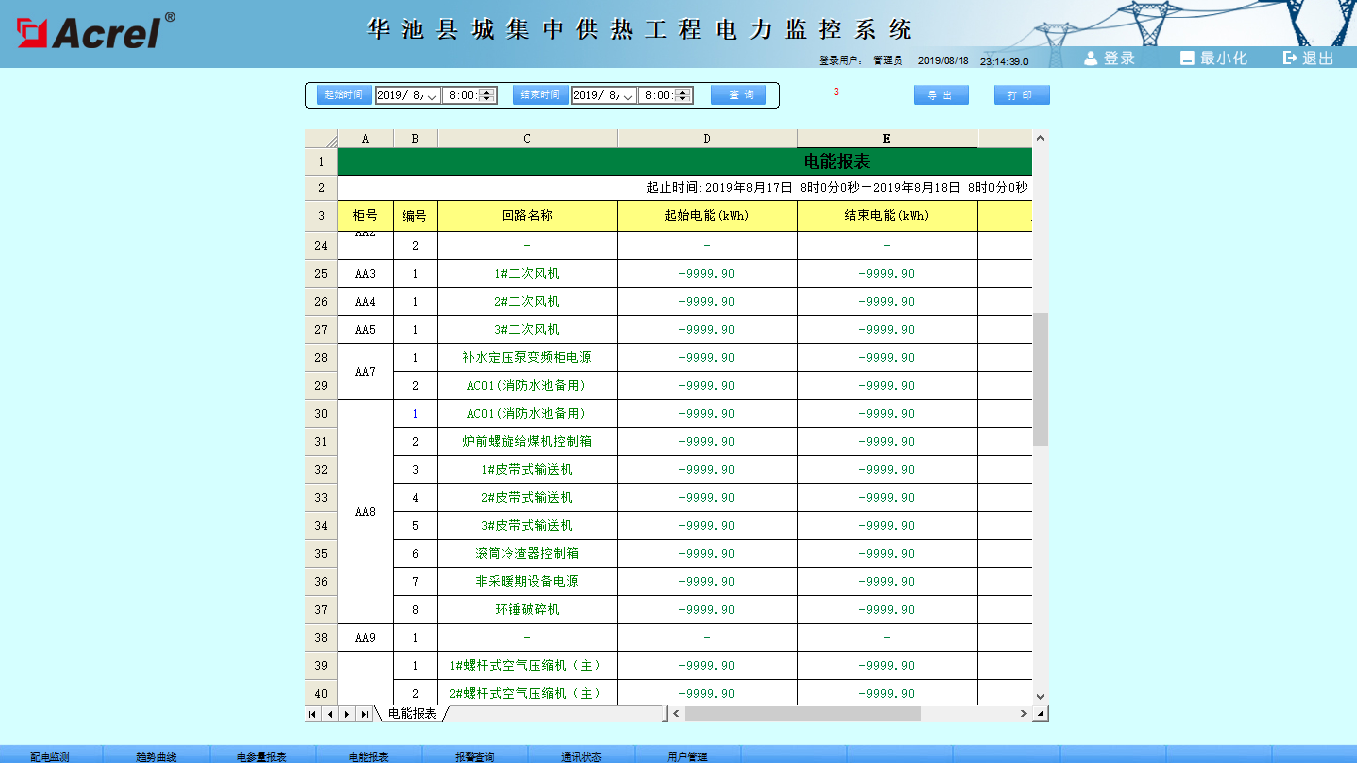The height and width of the screenshot is (763, 1359).
Task: Open the 趋势曲线 bottom menu
Action: pyautogui.click(x=156, y=756)
